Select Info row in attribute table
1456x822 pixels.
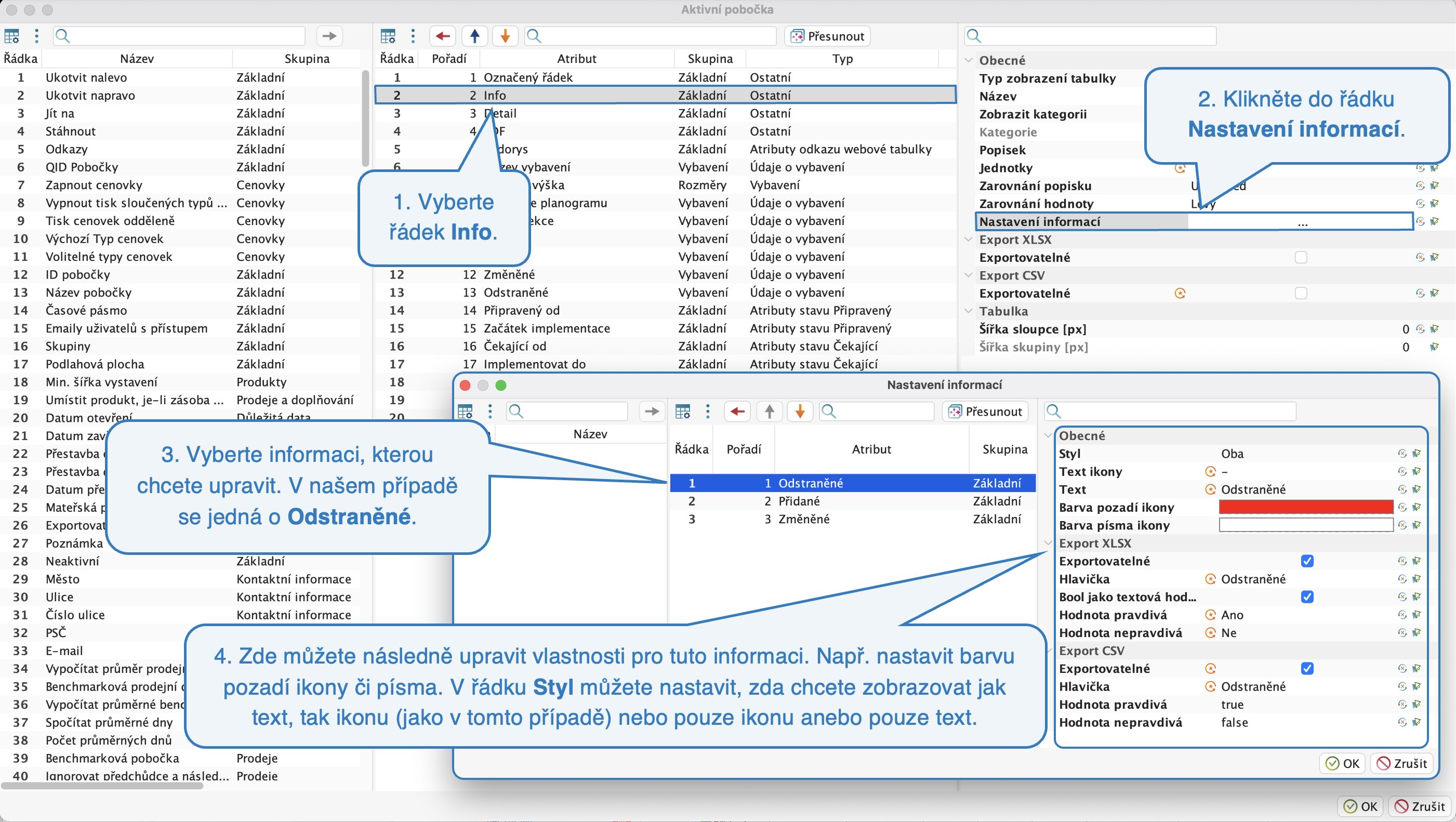point(665,95)
